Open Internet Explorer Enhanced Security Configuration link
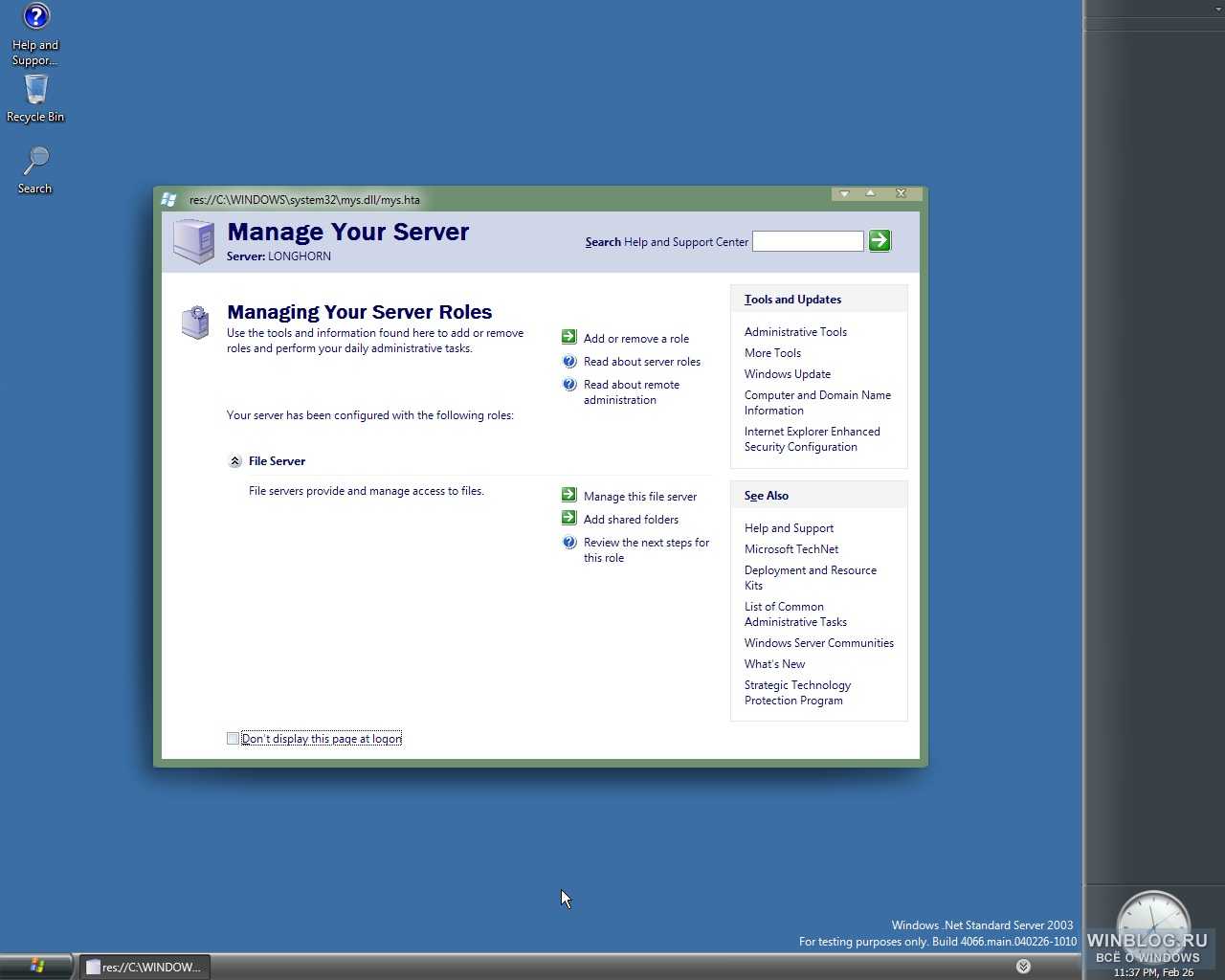The width and height of the screenshot is (1225, 980). click(x=812, y=439)
